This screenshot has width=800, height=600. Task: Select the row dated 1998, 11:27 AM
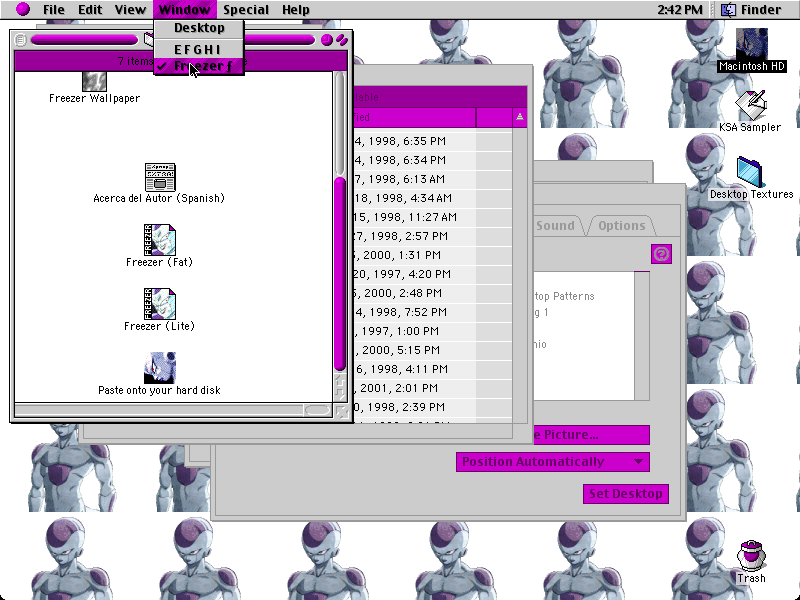click(433, 217)
